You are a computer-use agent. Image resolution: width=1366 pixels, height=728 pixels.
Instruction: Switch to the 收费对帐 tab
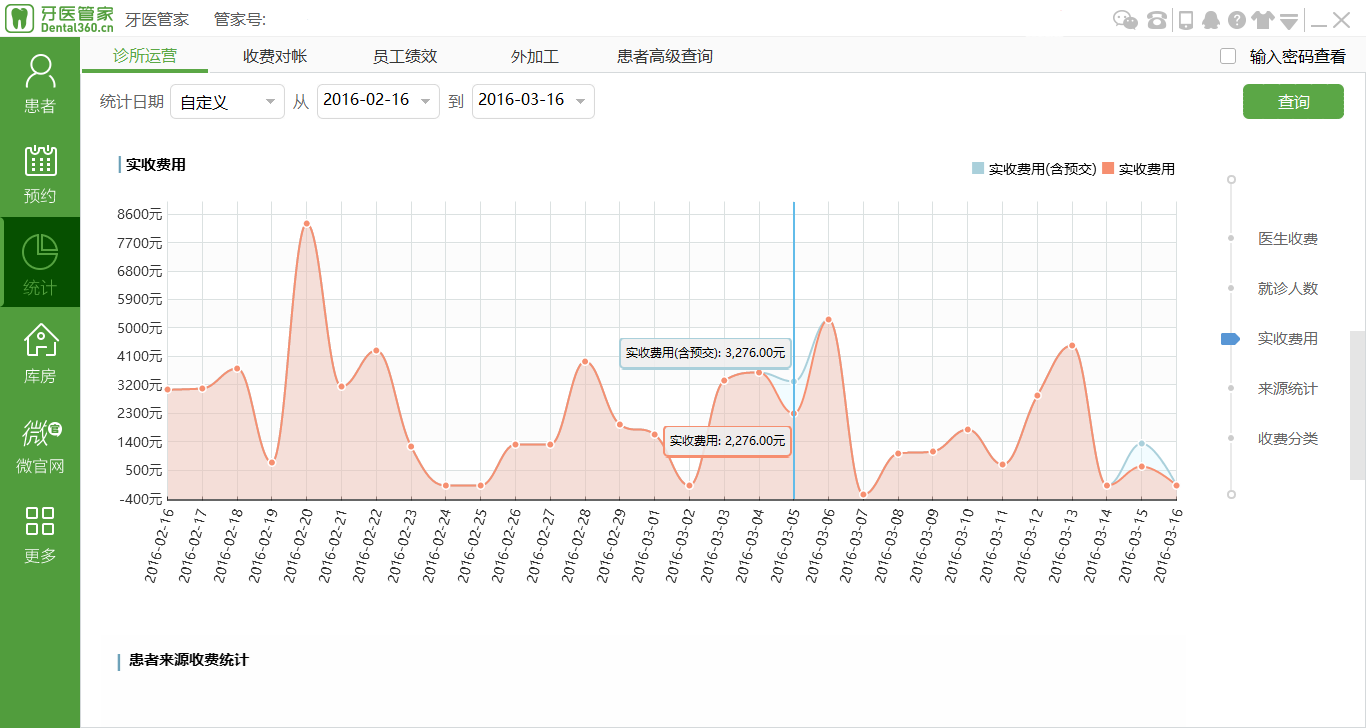pos(275,56)
